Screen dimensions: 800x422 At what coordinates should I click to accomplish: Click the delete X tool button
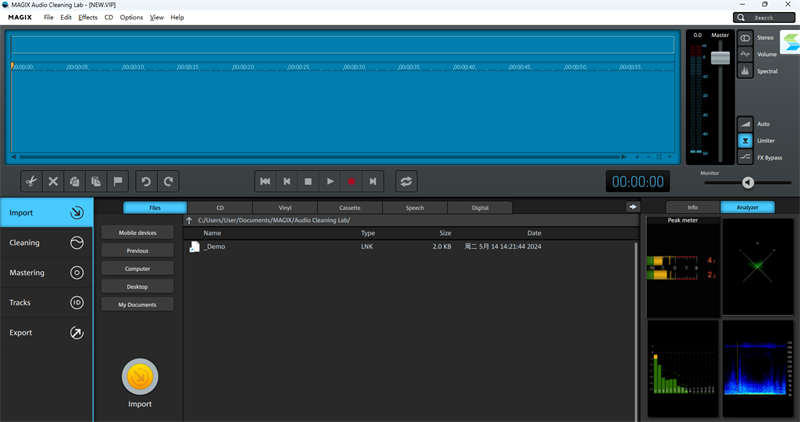53,181
